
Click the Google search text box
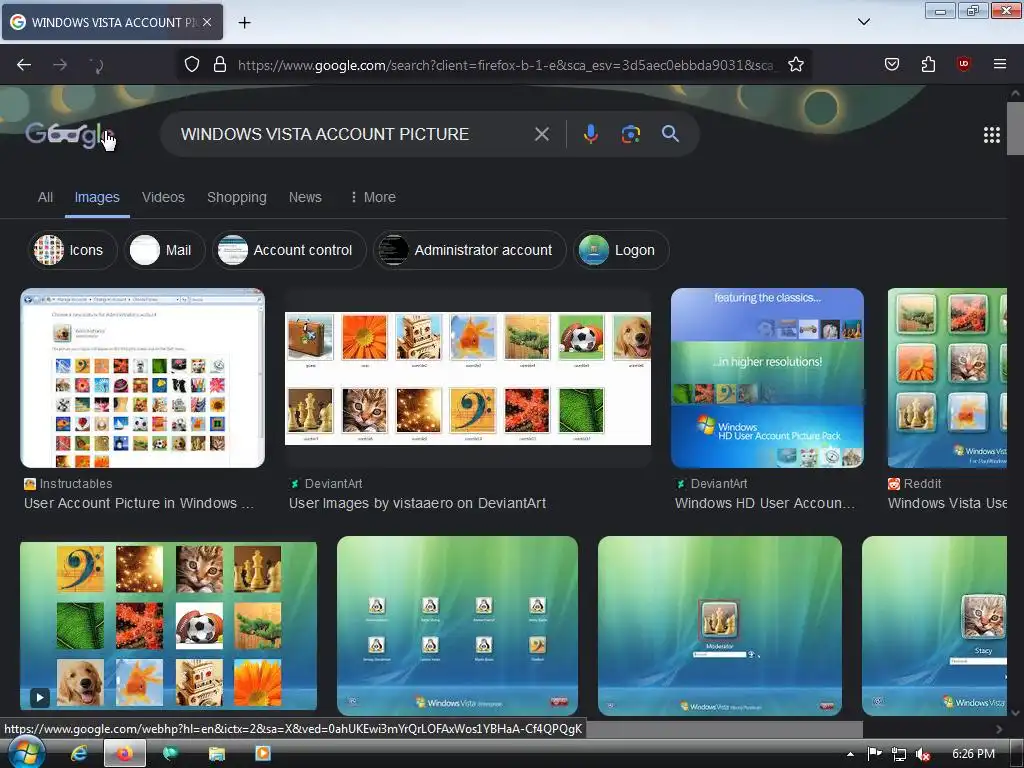pyautogui.click(x=353, y=134)
